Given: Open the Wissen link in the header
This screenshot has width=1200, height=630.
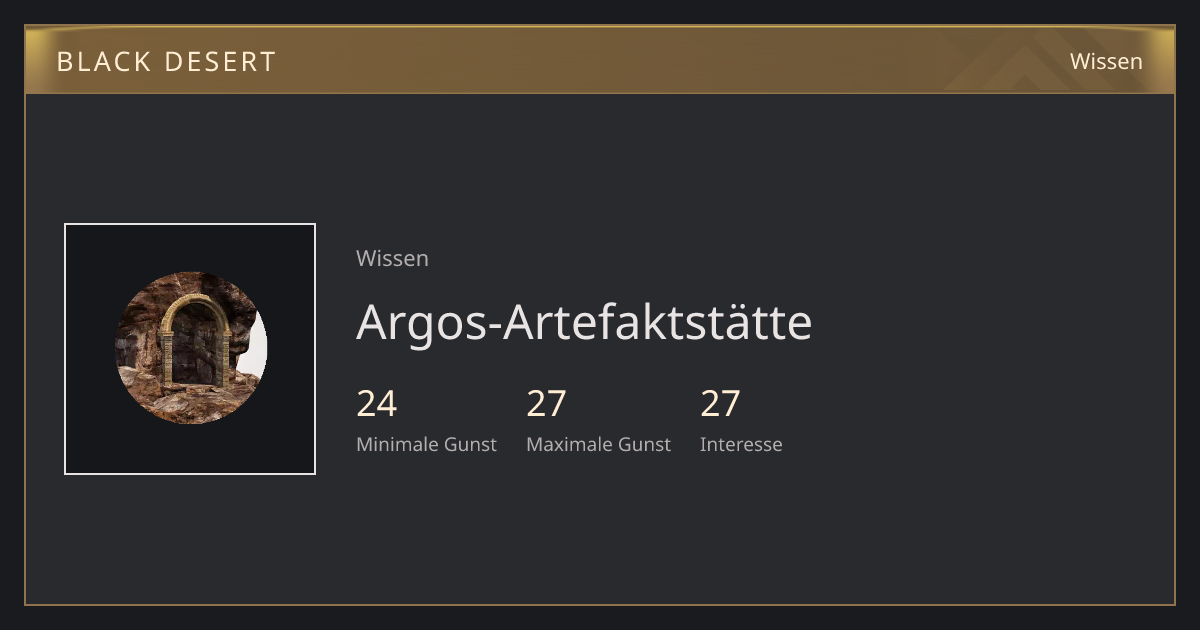Looking at the screenshot, I should pyautogui.click(x=1106, y=61).
